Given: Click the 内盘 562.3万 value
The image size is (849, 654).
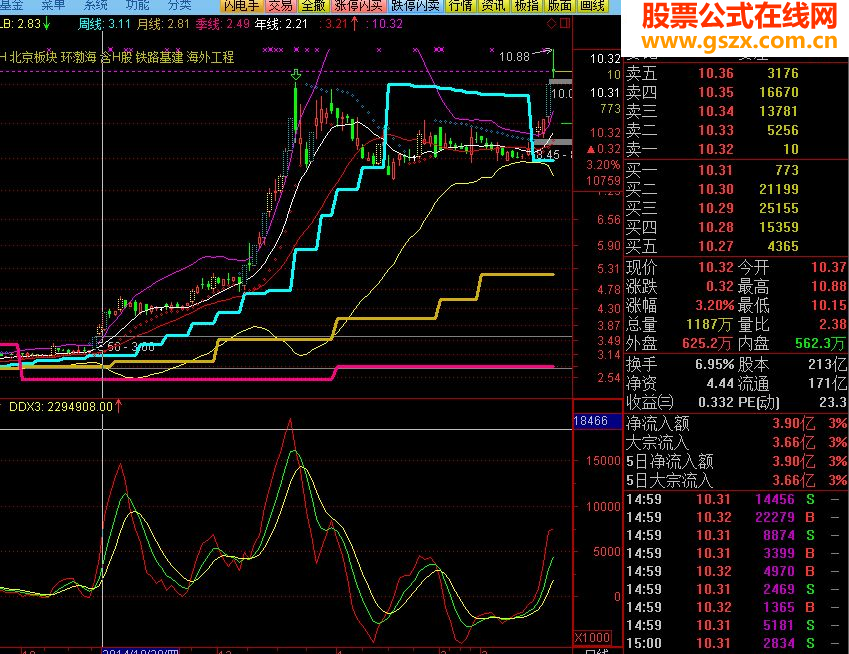Looking at the screenshot, I should (x=820, y=343).
